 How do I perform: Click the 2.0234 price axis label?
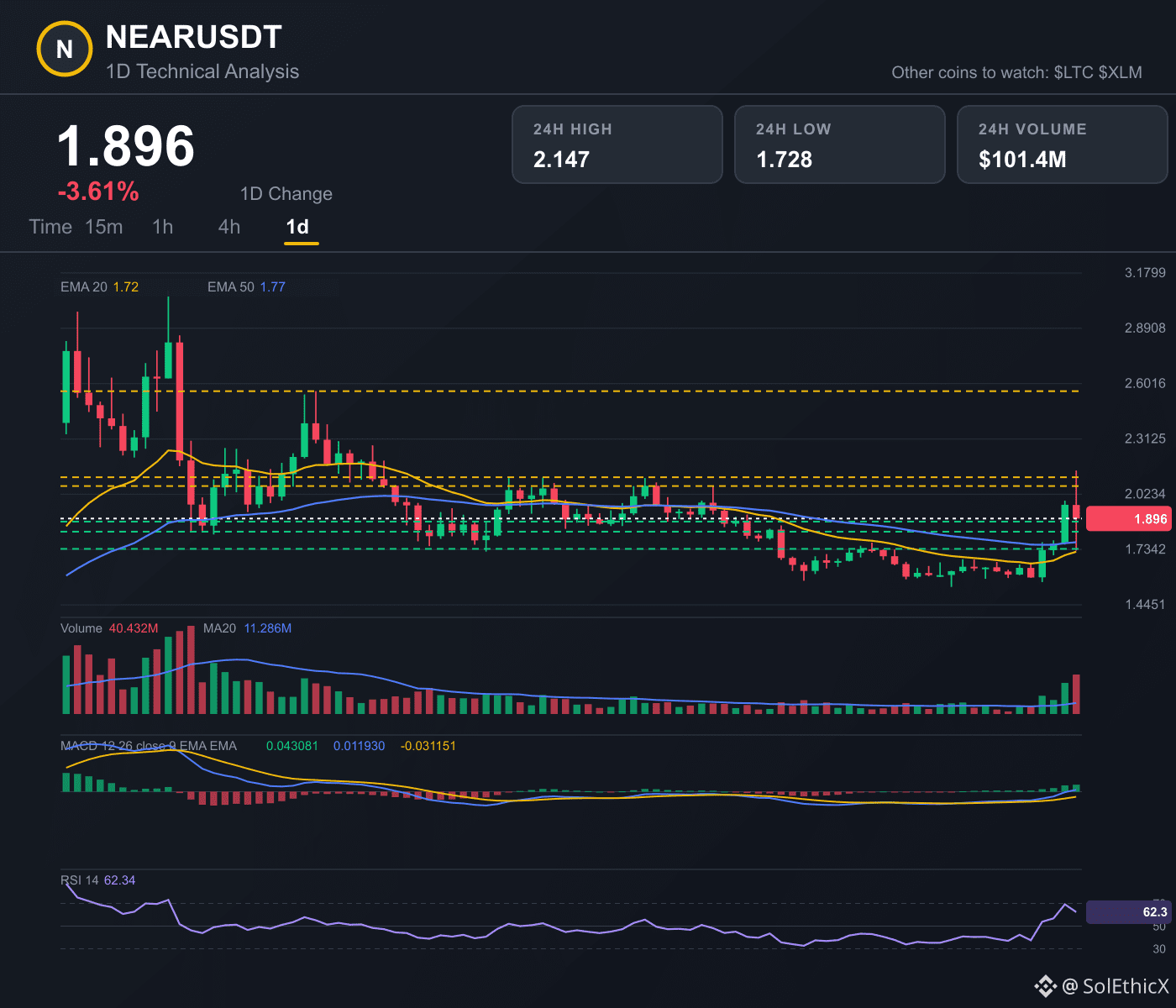(x=1145, y=494)
